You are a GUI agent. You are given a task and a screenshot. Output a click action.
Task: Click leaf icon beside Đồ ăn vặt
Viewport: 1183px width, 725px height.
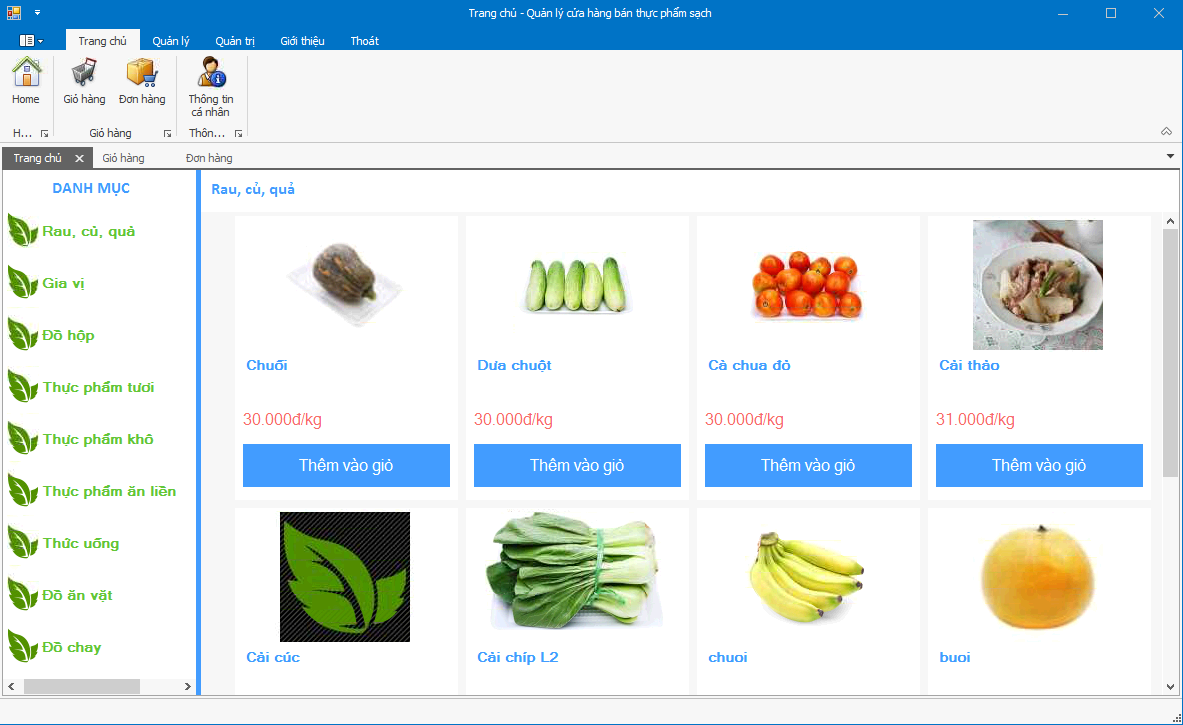[x=23, y=595]
